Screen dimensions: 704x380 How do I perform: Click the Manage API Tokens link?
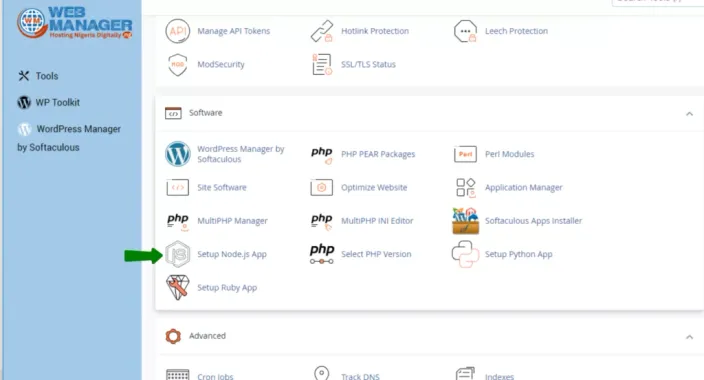pyautogui.click(x=233, y=31)
